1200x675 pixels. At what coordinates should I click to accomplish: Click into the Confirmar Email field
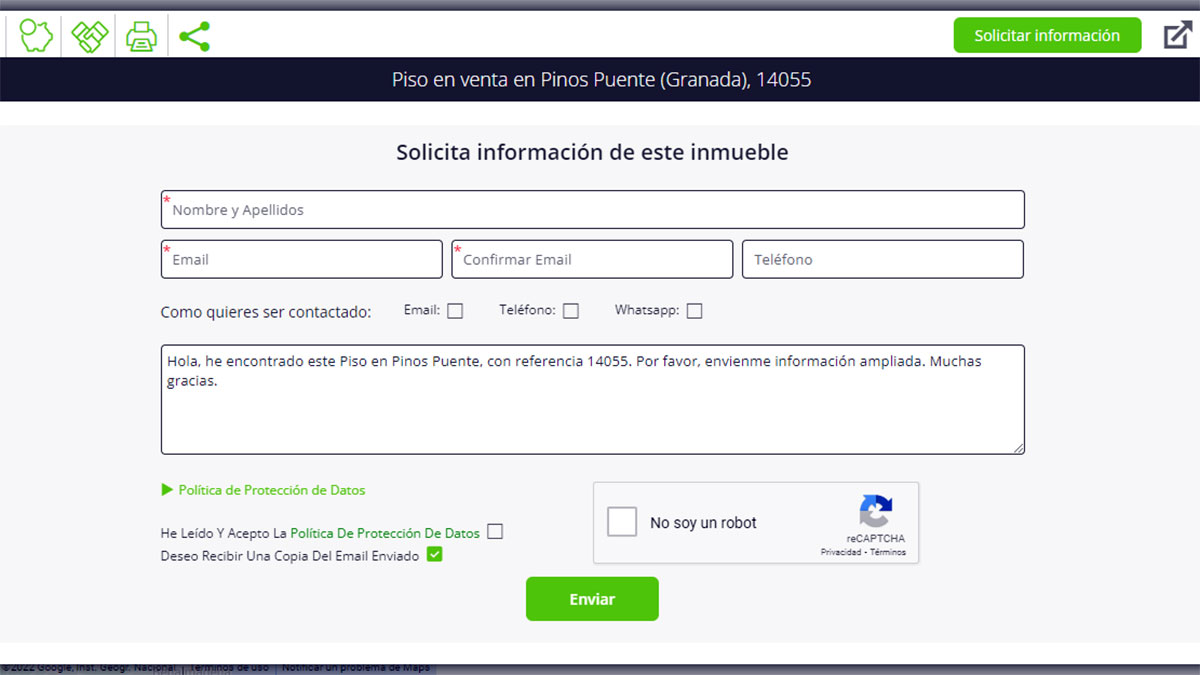click(592, 259)
